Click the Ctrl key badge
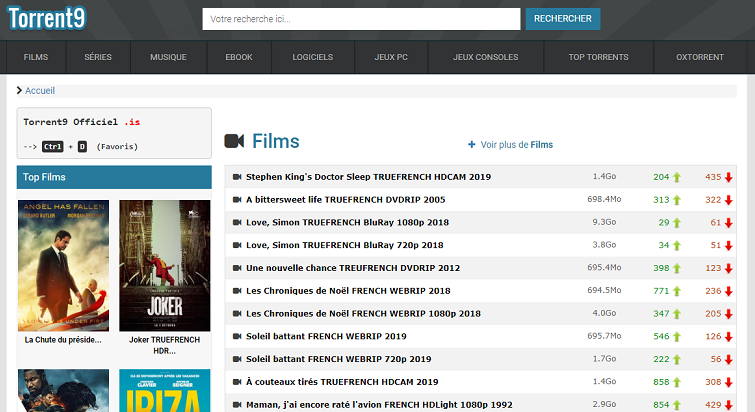755x412 pixels. coord(52,146)
